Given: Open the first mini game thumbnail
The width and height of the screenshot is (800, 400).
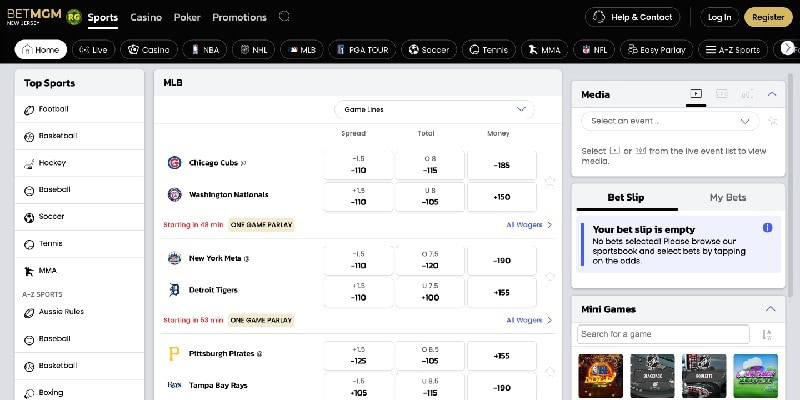Looking at the screenshot, I should (601, 376).
